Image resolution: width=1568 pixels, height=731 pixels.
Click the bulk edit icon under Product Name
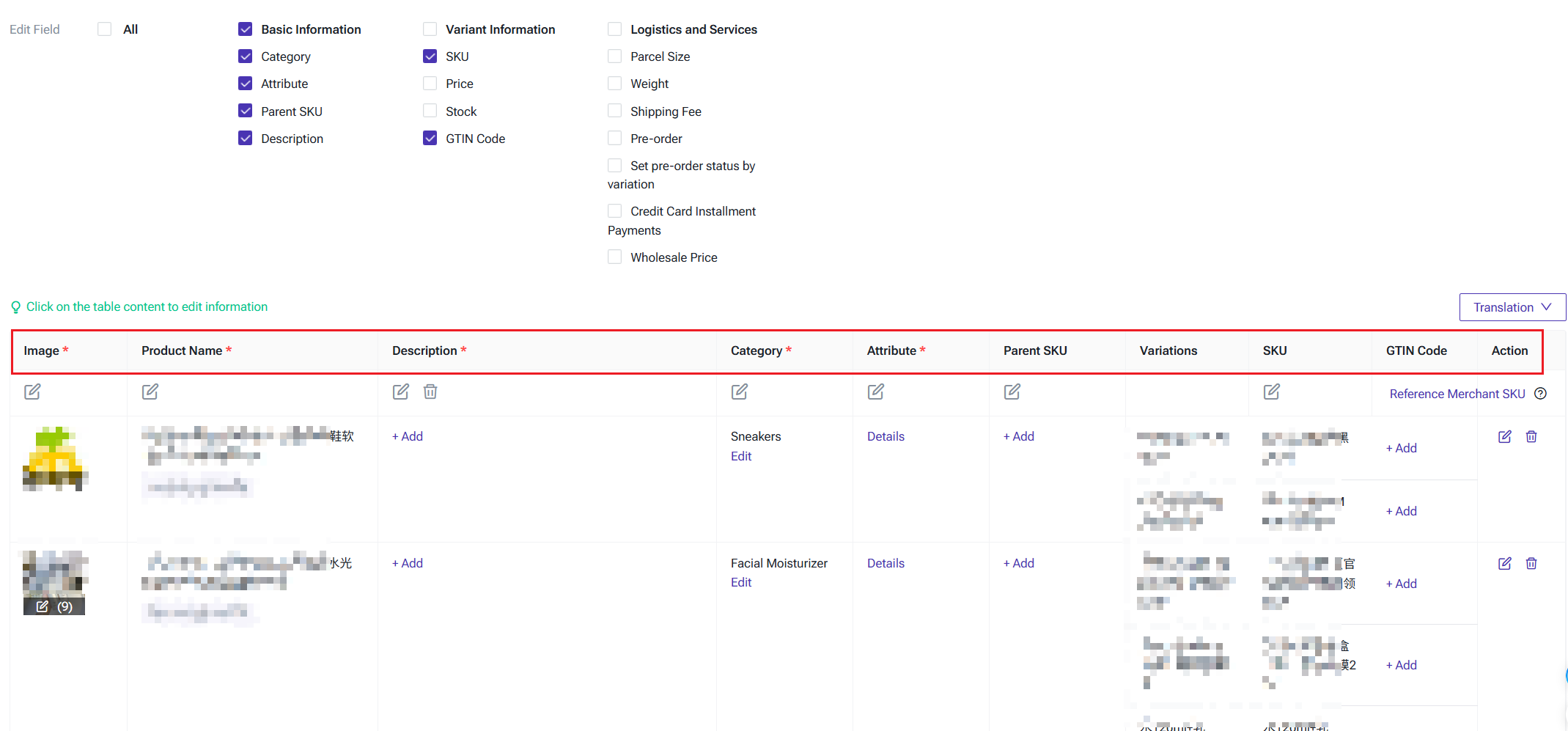coord(150,392)
